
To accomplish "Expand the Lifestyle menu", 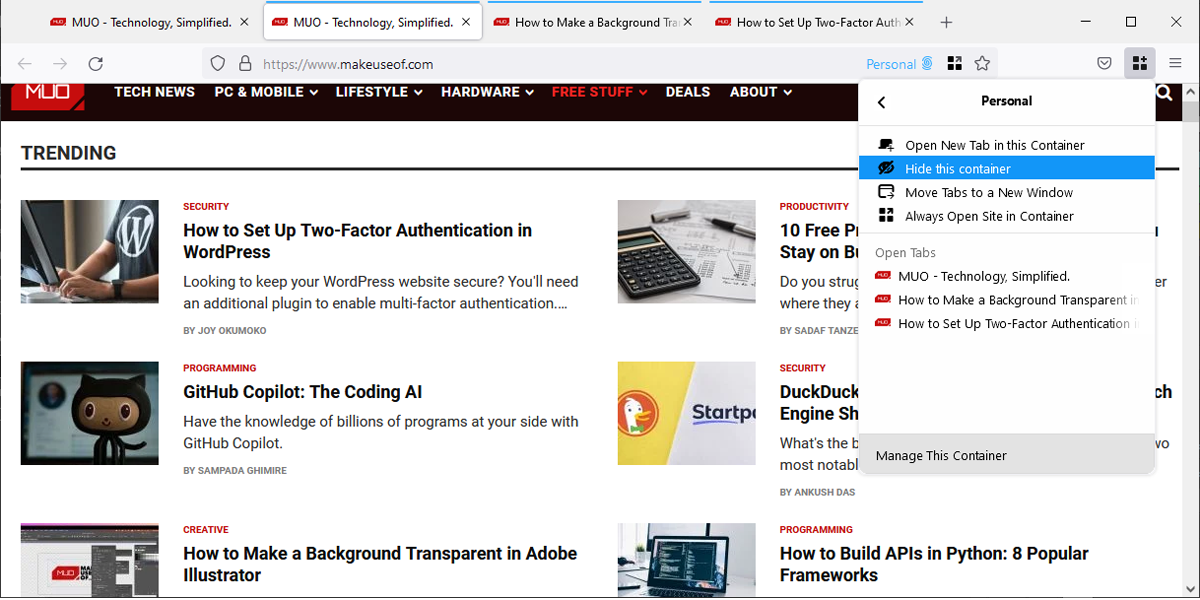I will coord(379,92).
